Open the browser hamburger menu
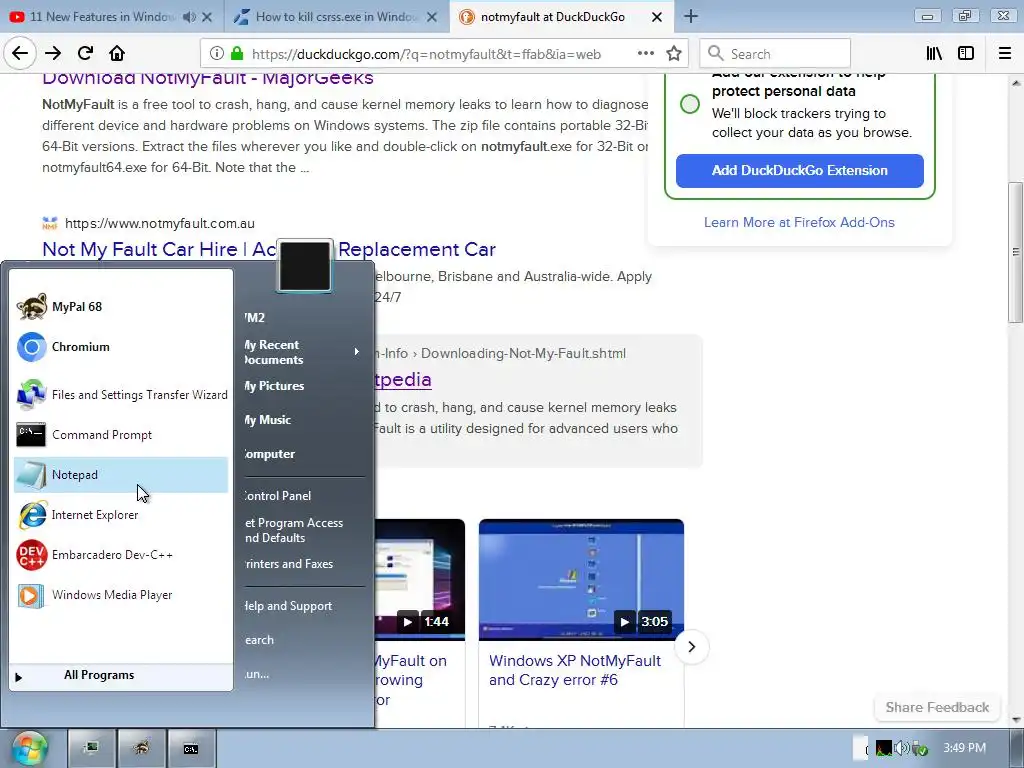The height and width of the screenshot is (768, 1024). click(x=1005, y=54)
